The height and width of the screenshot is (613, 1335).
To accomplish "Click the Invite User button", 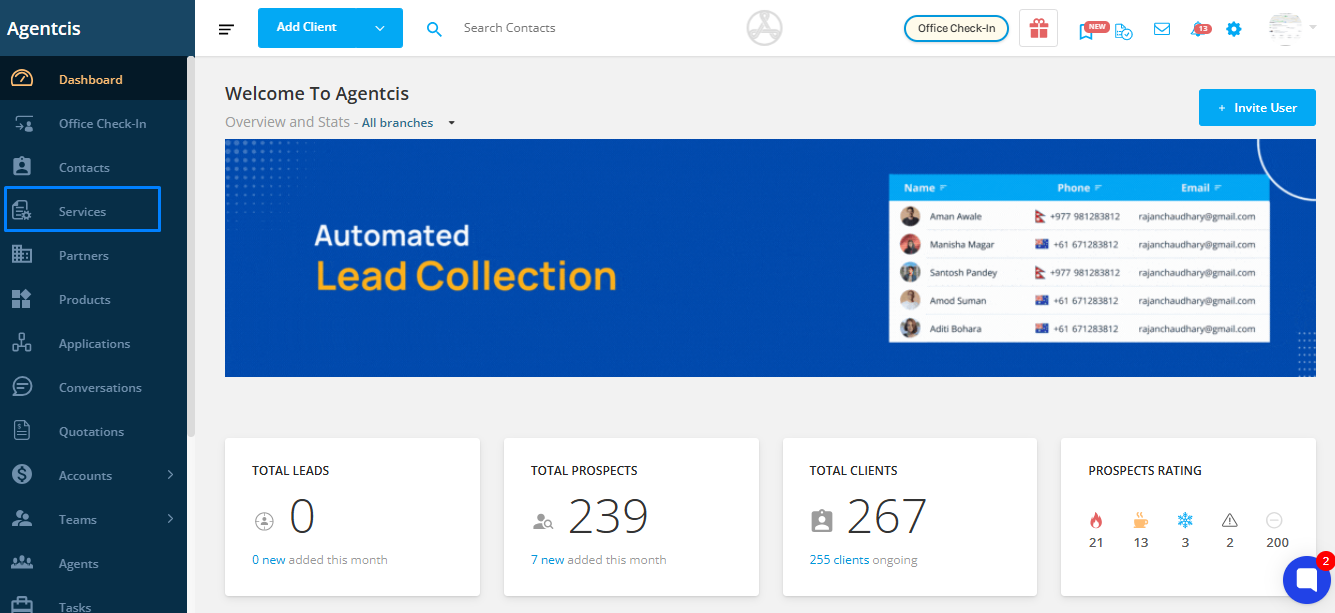I will (1257, 107).
